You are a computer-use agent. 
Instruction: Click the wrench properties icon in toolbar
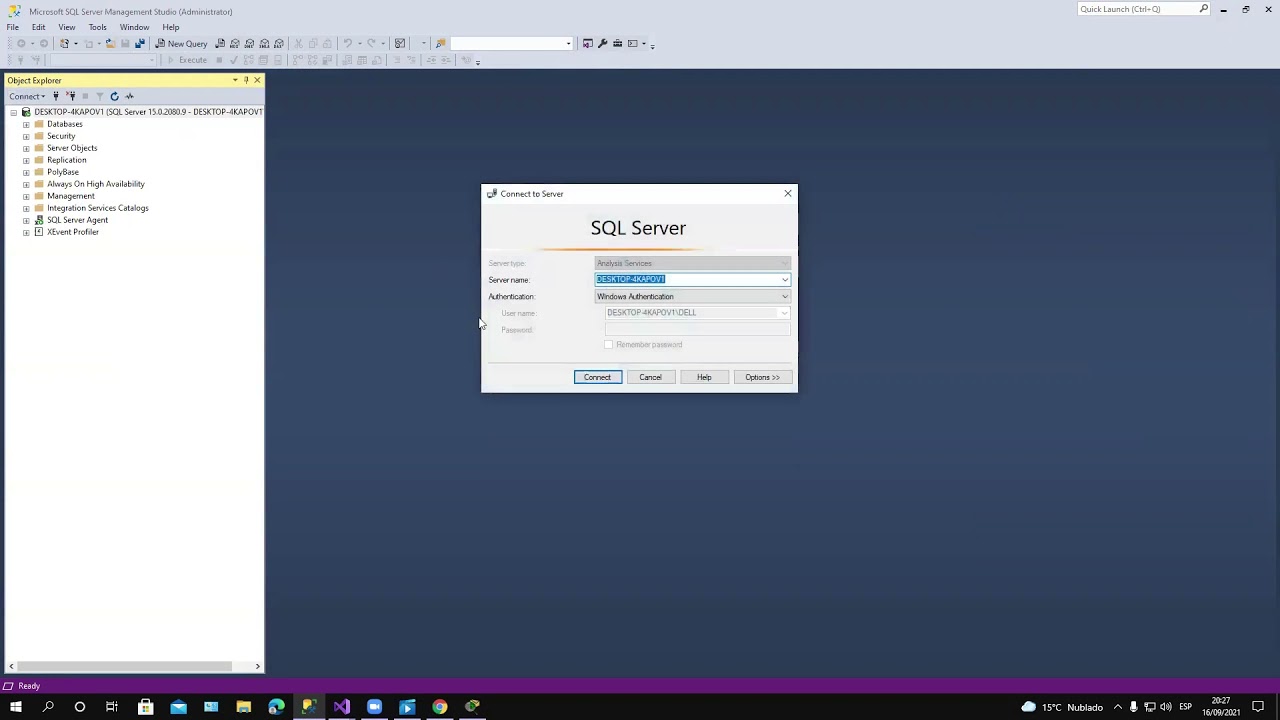point(602,44)
